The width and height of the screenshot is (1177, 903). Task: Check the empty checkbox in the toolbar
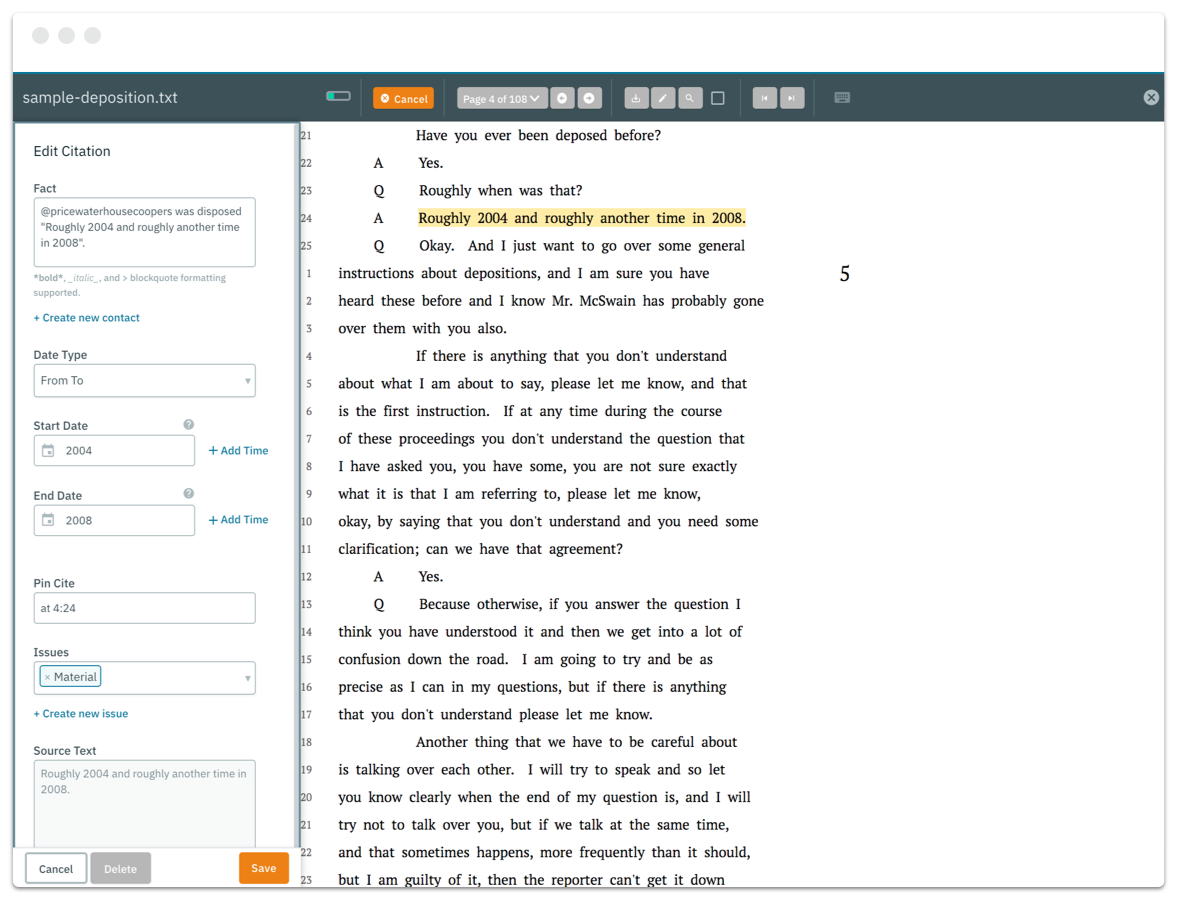pos(717,97)
